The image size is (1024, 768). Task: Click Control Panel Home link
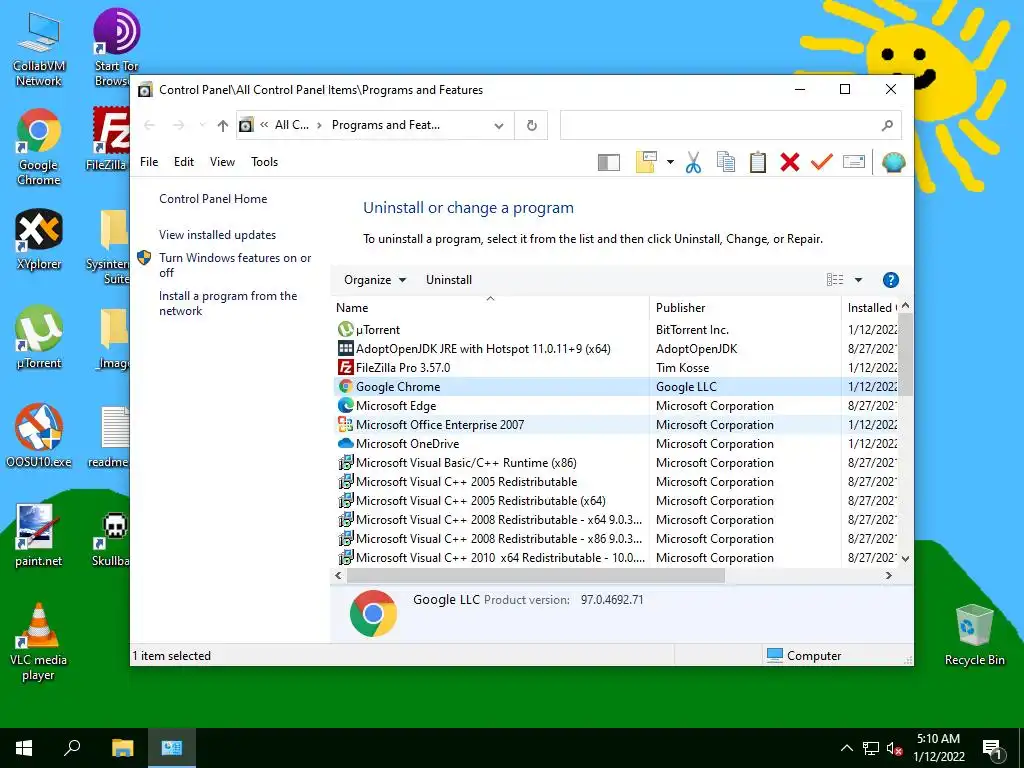pos(213,199)
